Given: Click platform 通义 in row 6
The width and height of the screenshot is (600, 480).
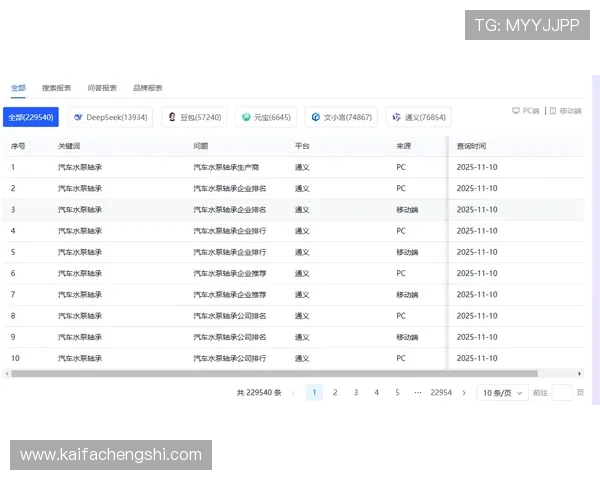Looking at the screenshot, I should coord(302,273).
